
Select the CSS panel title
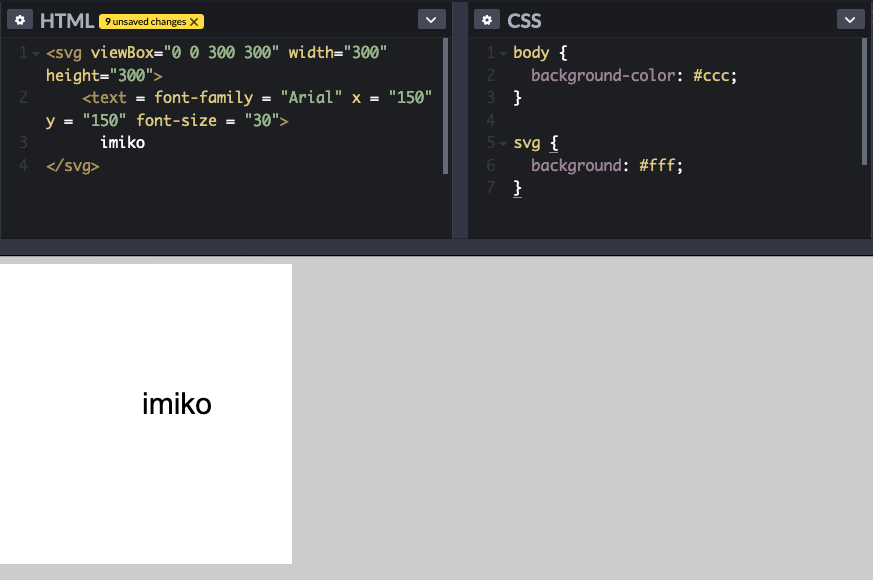click(524, 21)
